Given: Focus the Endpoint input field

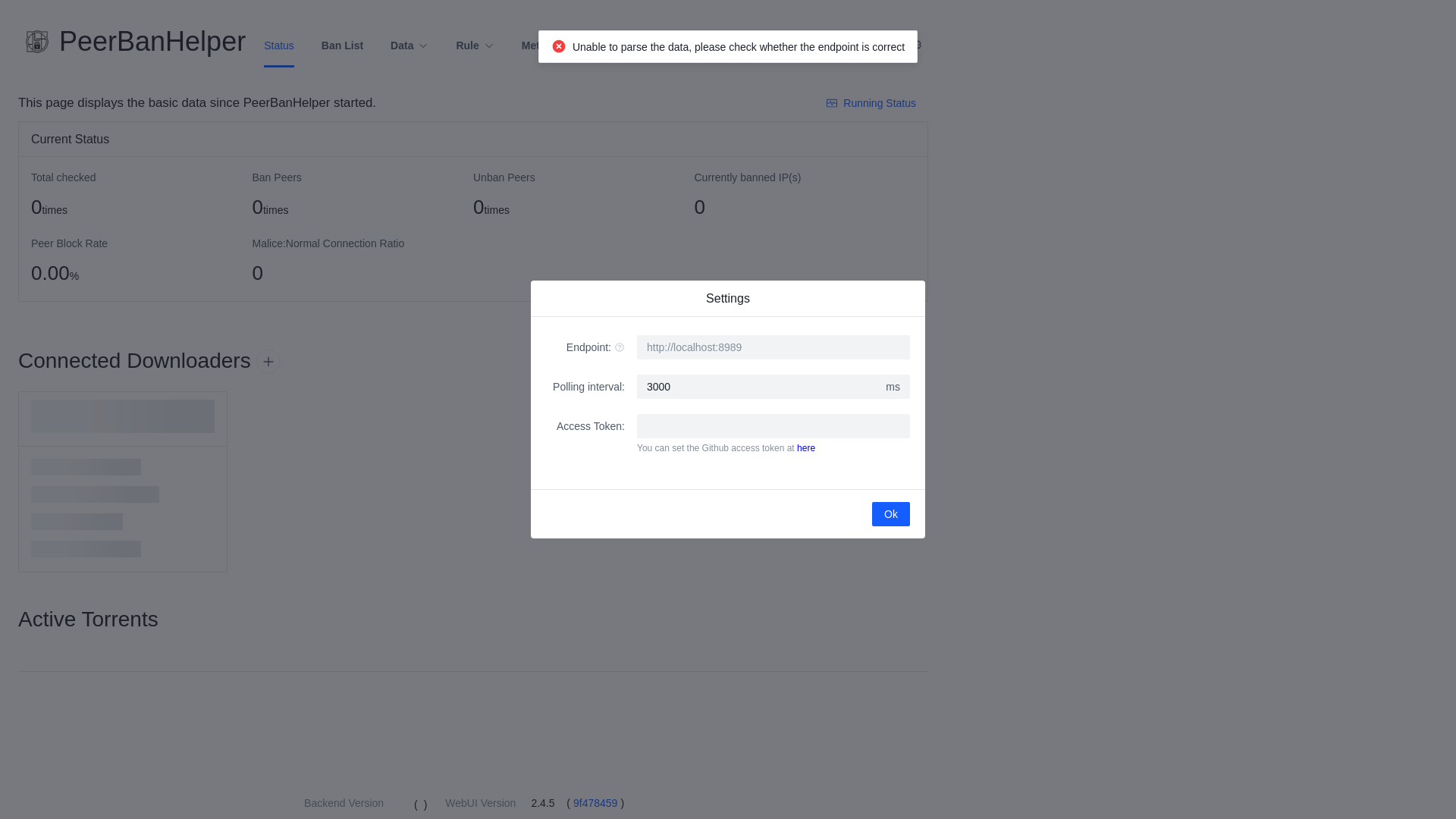Looking at the screenshot, I should pyautogui.click(x=773, y=347).
